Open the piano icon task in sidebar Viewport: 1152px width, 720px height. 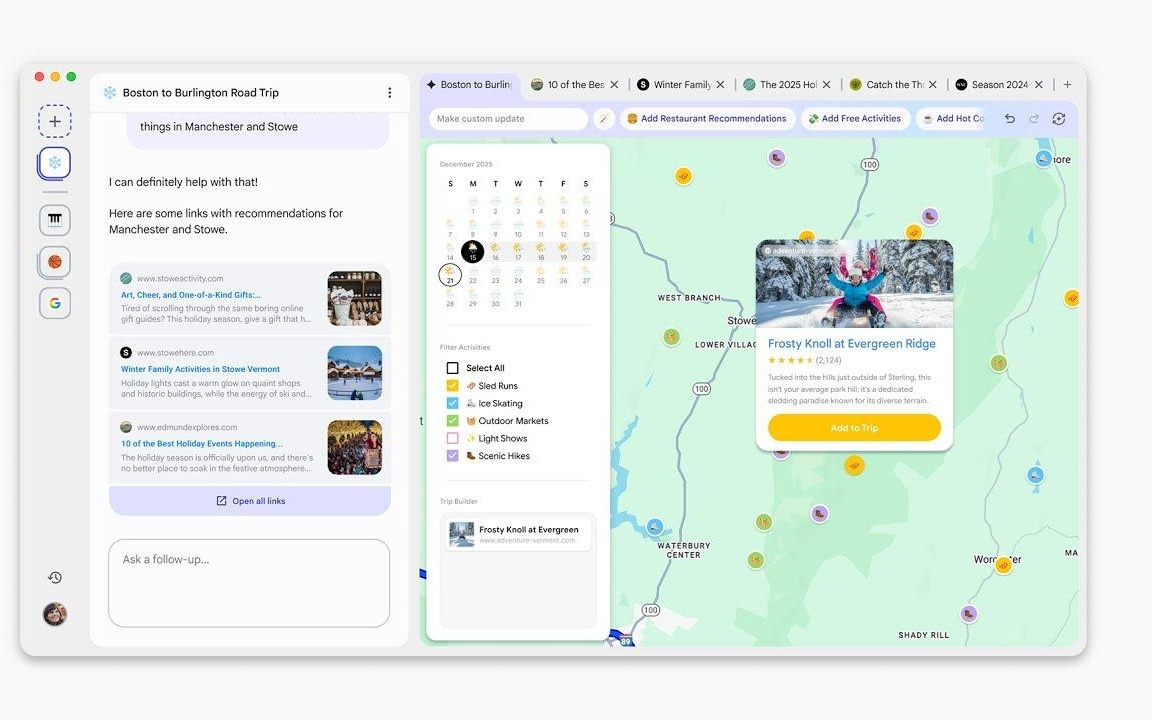click(55, 220)
